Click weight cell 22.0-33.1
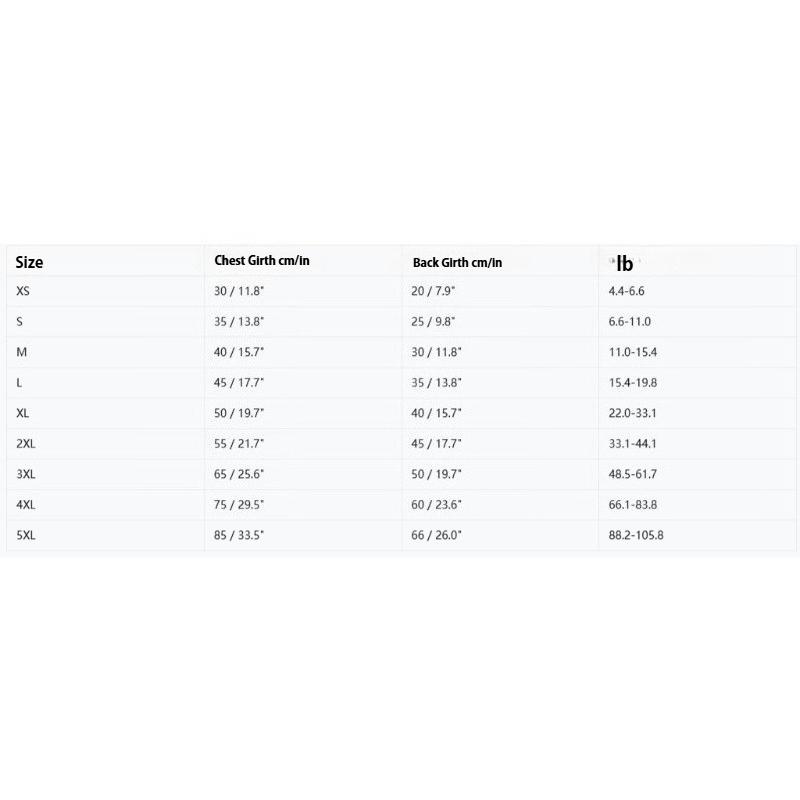800x800 pixels. (632, 413)
